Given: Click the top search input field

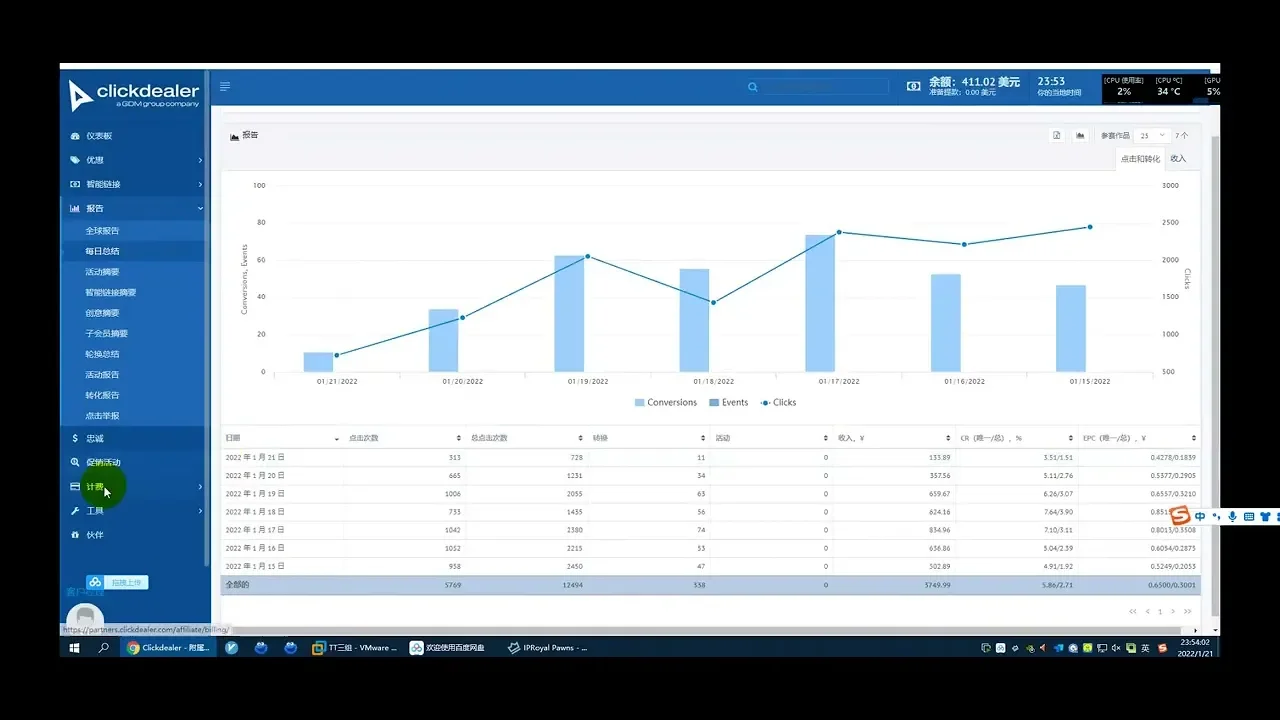Looking at the screenshot, I should 825,87.
